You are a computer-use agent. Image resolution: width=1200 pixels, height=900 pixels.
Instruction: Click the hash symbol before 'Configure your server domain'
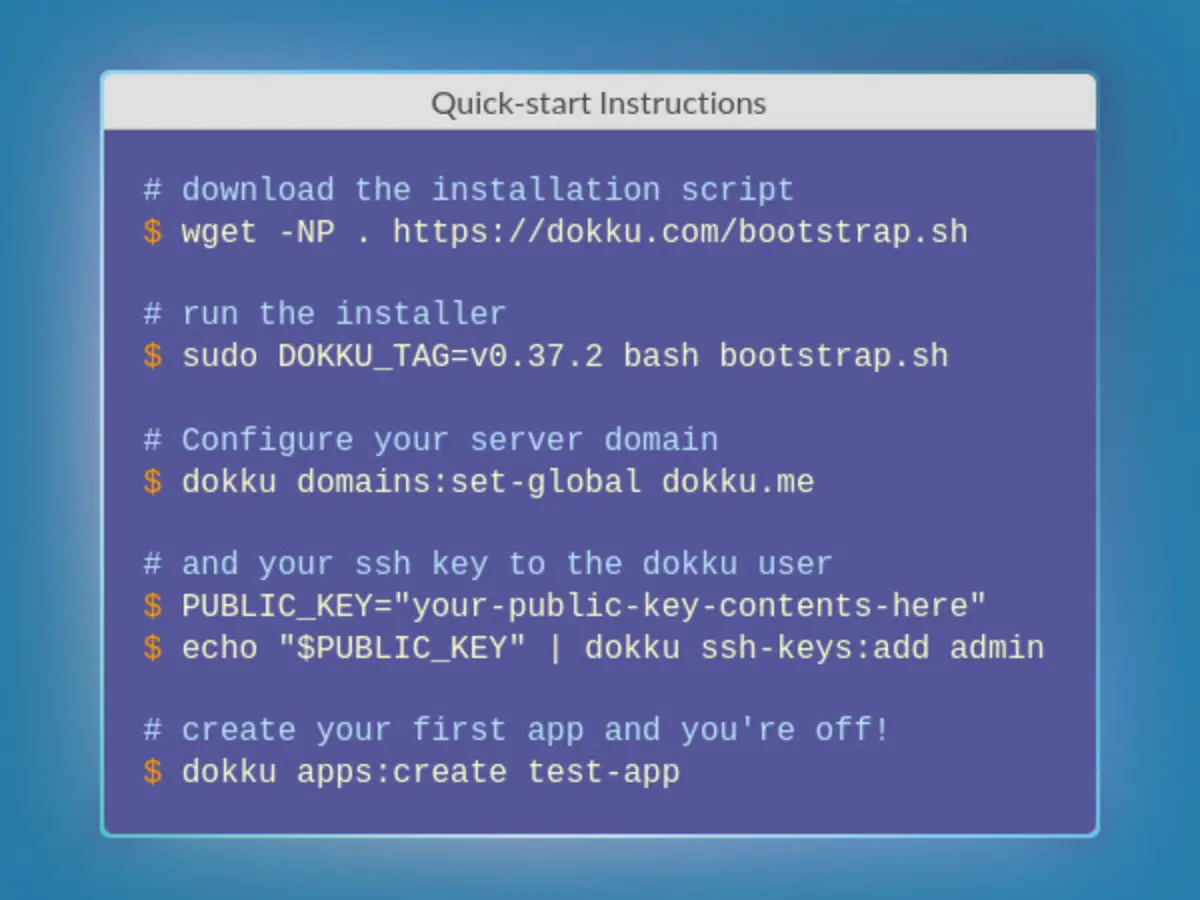tap(152, 439)
